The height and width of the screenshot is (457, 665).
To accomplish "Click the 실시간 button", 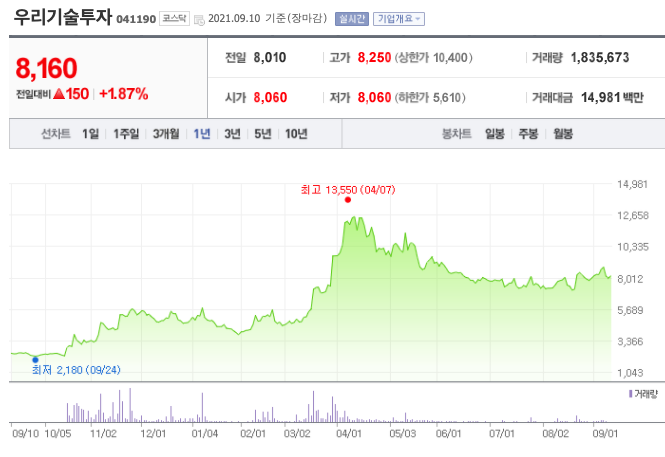I will (352, 19).
